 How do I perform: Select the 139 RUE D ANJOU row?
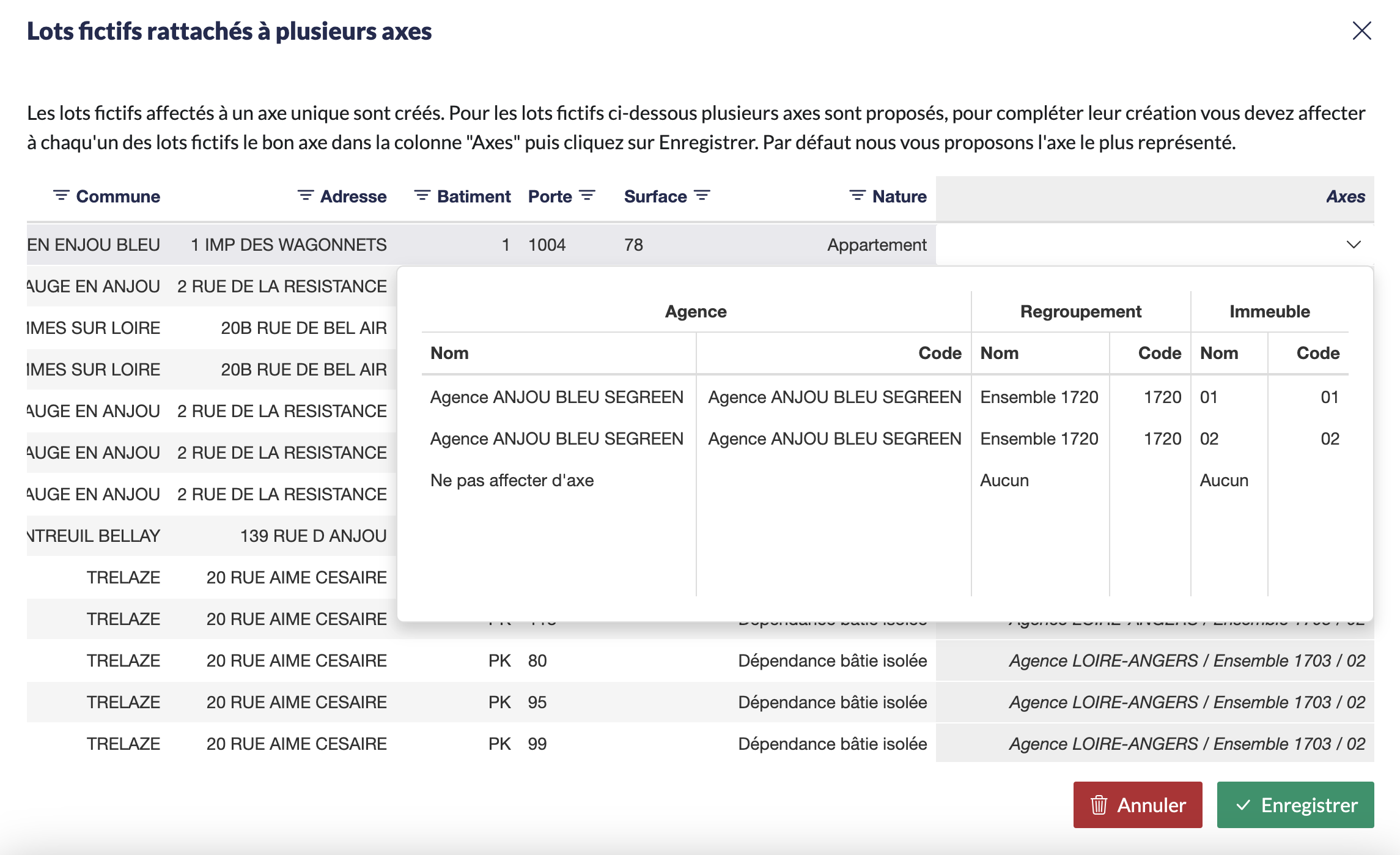pyautogui.click(x=313, y=536)
